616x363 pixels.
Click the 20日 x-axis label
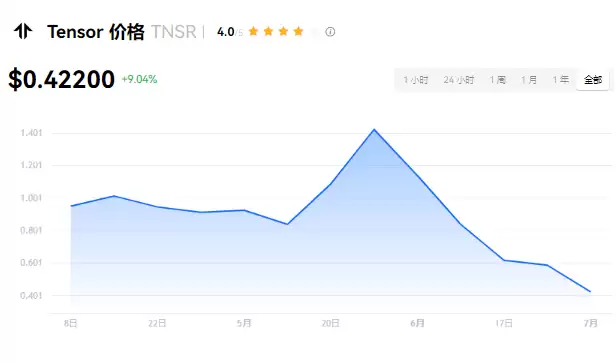tap(330, 323)
